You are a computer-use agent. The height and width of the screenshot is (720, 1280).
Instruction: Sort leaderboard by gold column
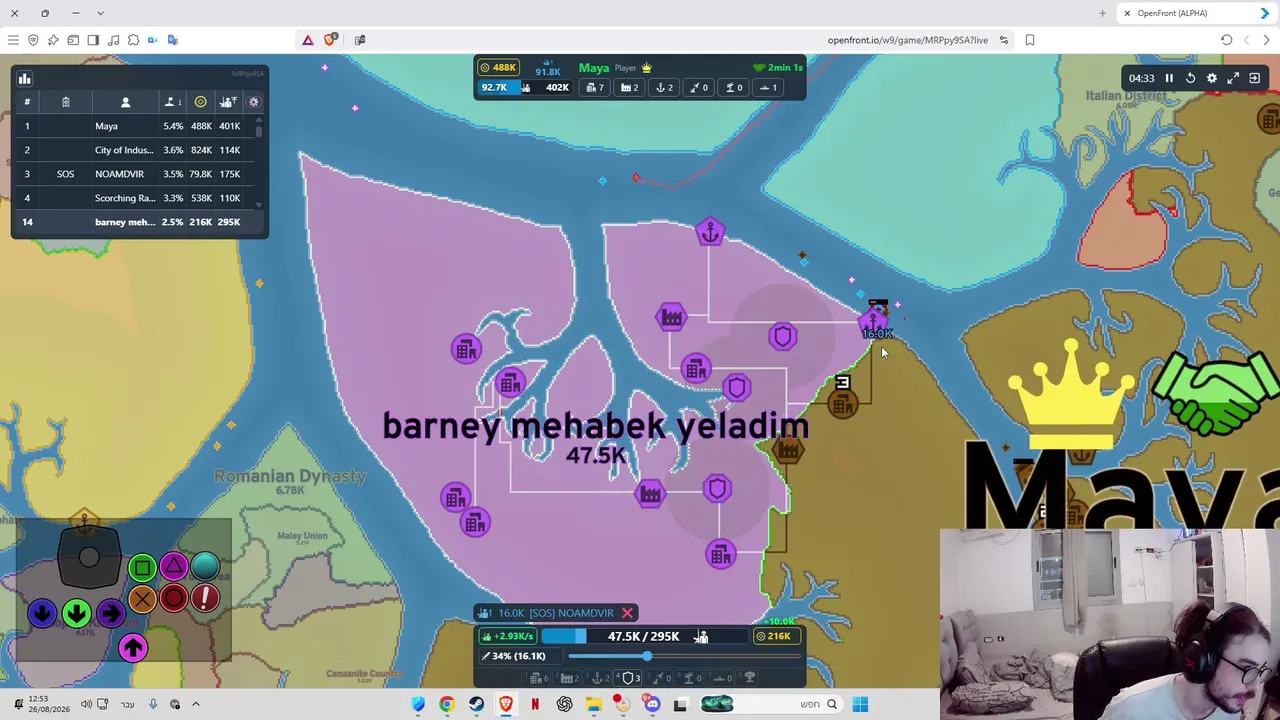[x=201, y=102]
